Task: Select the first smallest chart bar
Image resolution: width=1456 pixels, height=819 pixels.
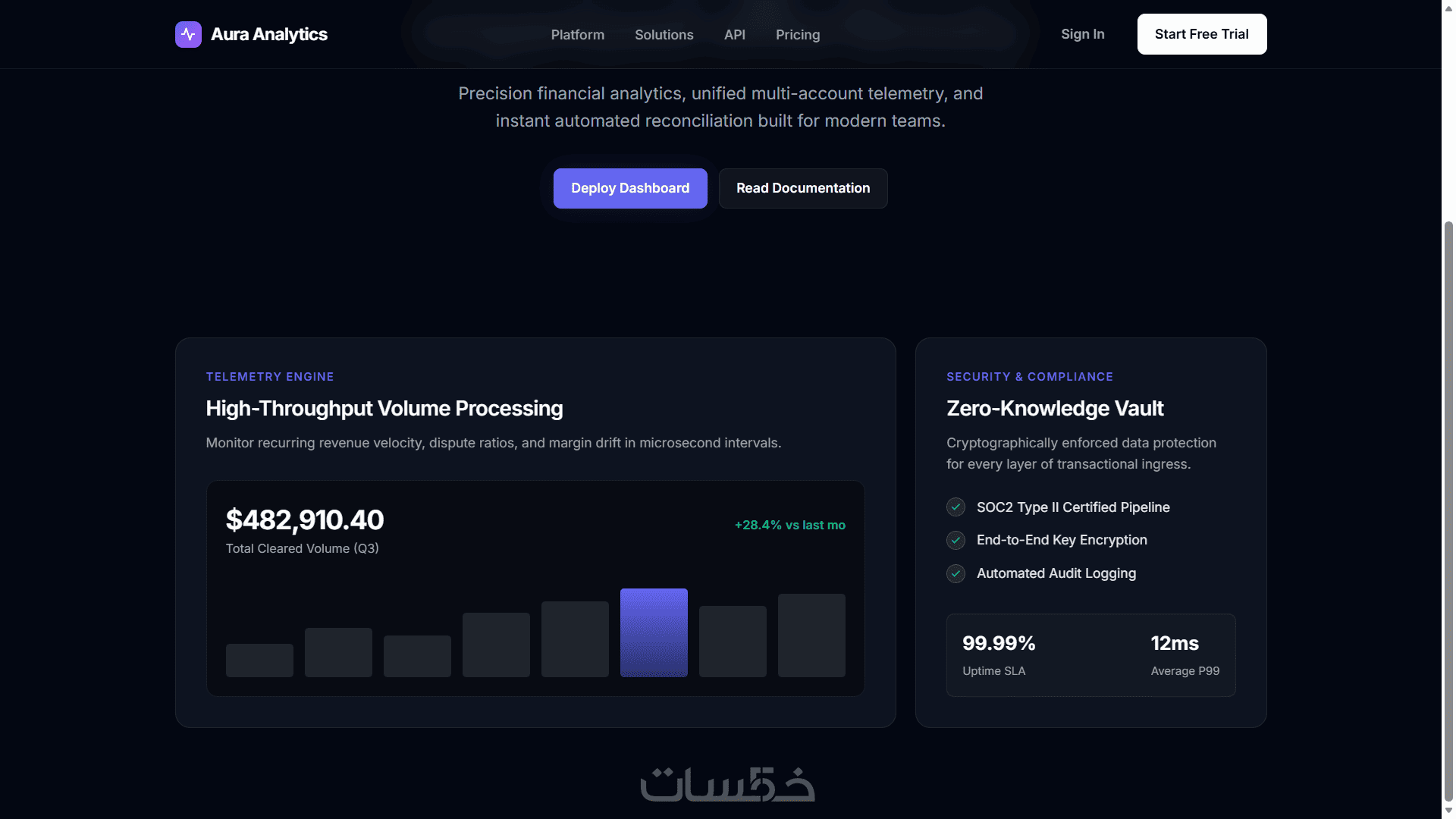Action: click(x=259, y=661)
